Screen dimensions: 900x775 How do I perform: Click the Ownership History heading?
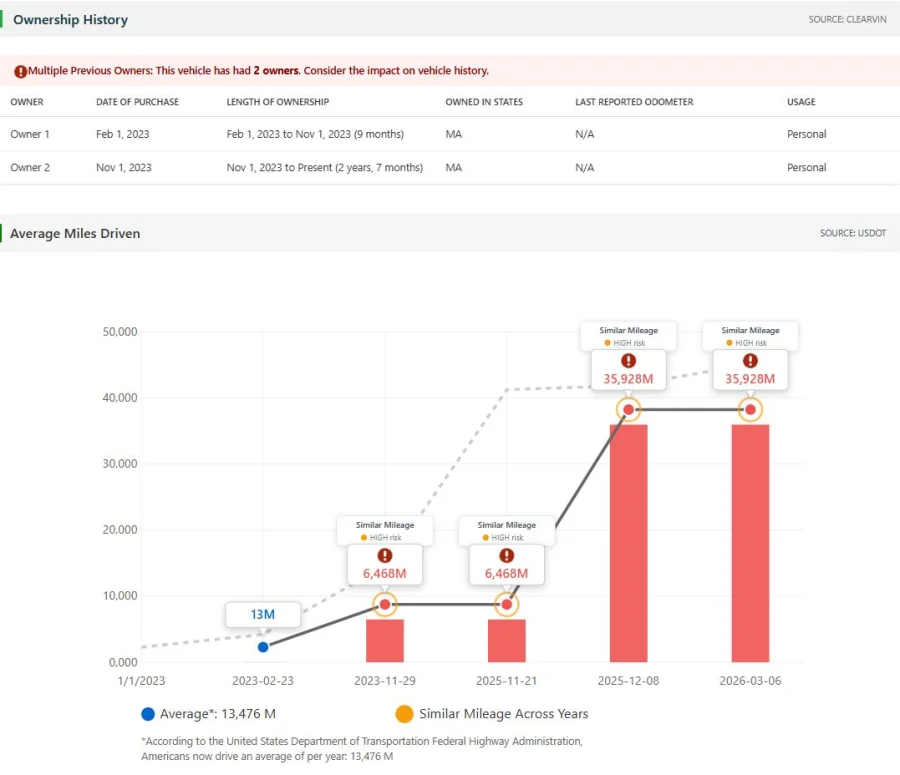tap(70, 20)
